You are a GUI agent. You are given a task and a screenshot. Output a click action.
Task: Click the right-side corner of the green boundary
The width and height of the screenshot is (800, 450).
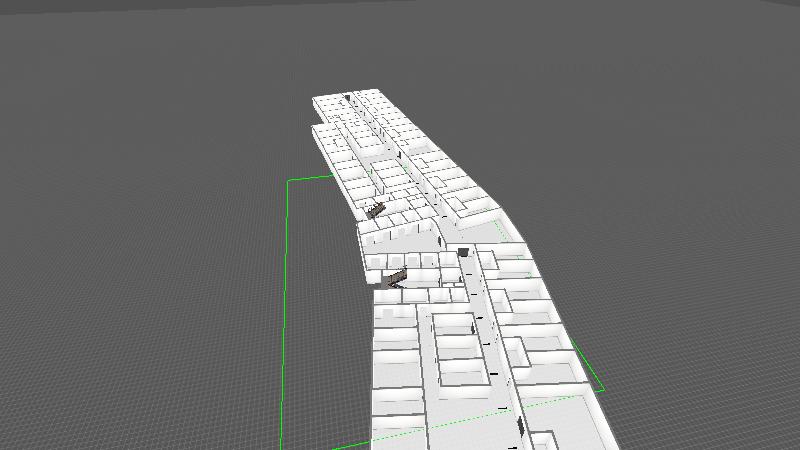pos(603,389)
